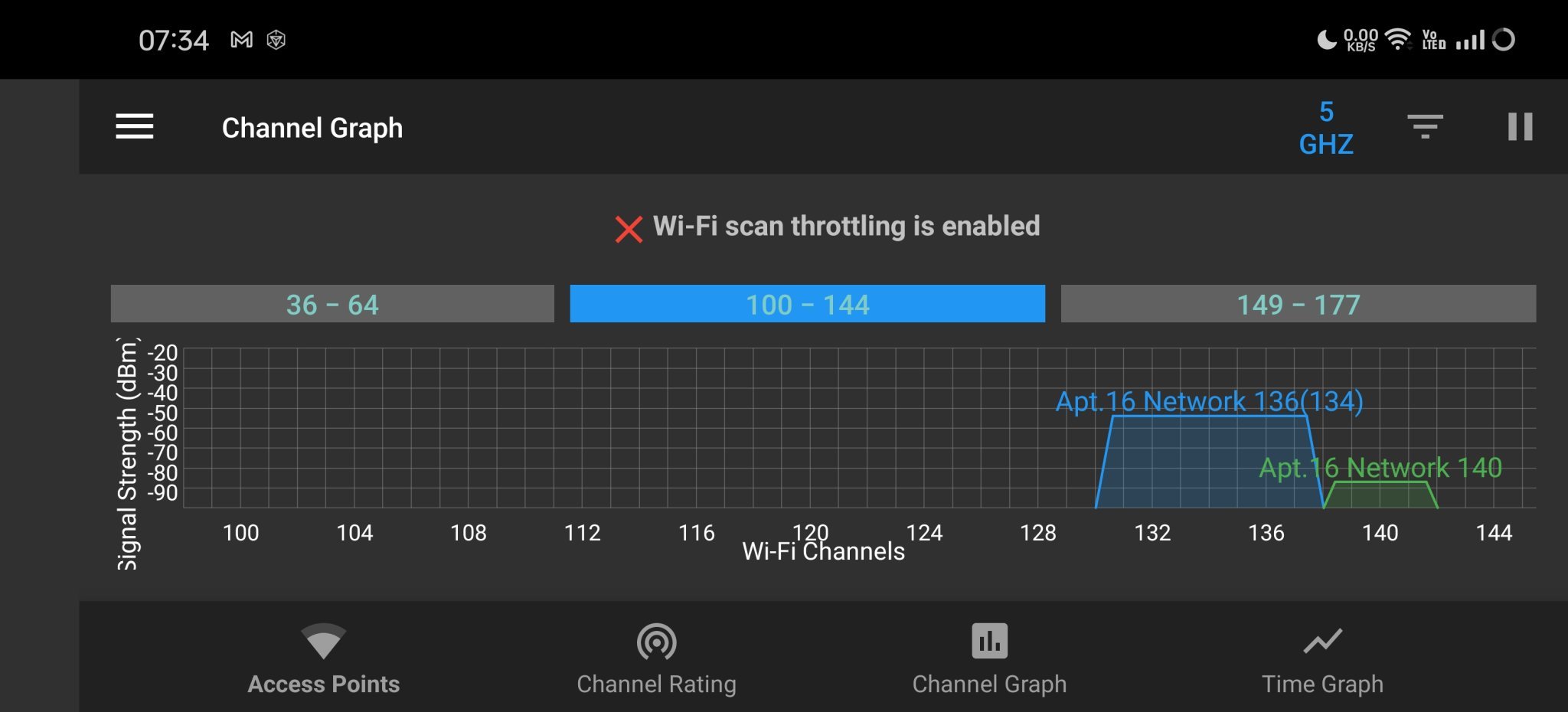Screen dimensions: 1568x712
Task: Open the Channel Graph bottom tab
Action: coord(989,658)
